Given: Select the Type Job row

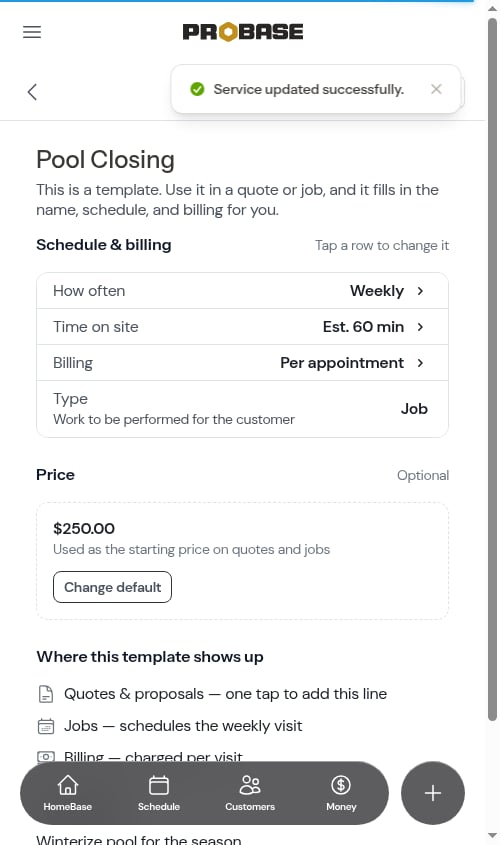Looking at the screenshot, I should tap(242, 409).
